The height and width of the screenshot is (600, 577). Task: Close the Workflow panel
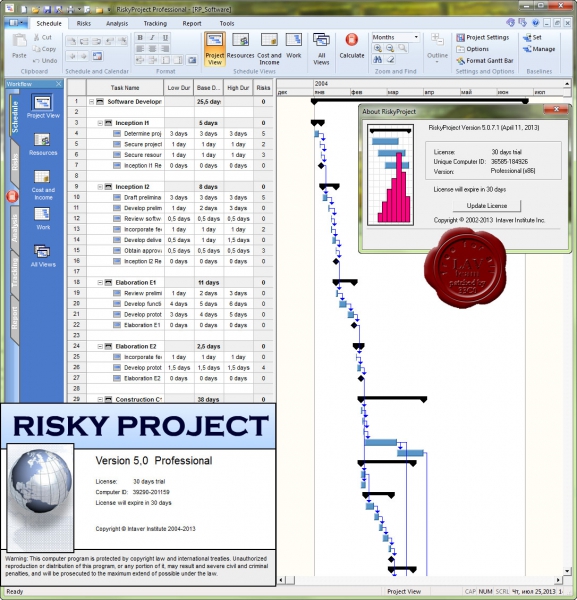point(59,84)
